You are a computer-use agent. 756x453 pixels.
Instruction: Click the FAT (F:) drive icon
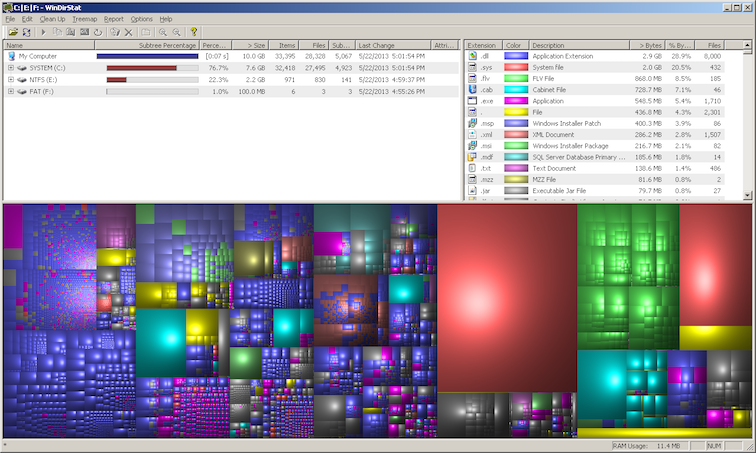(x=22, y=92)
